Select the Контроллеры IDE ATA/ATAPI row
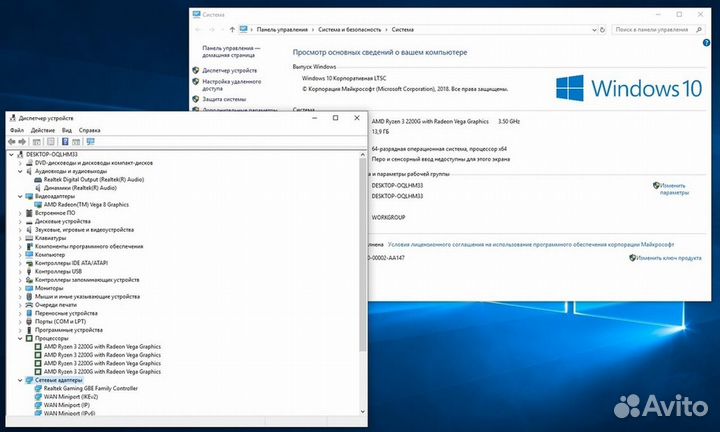720x432 pixels. point(72,263)
